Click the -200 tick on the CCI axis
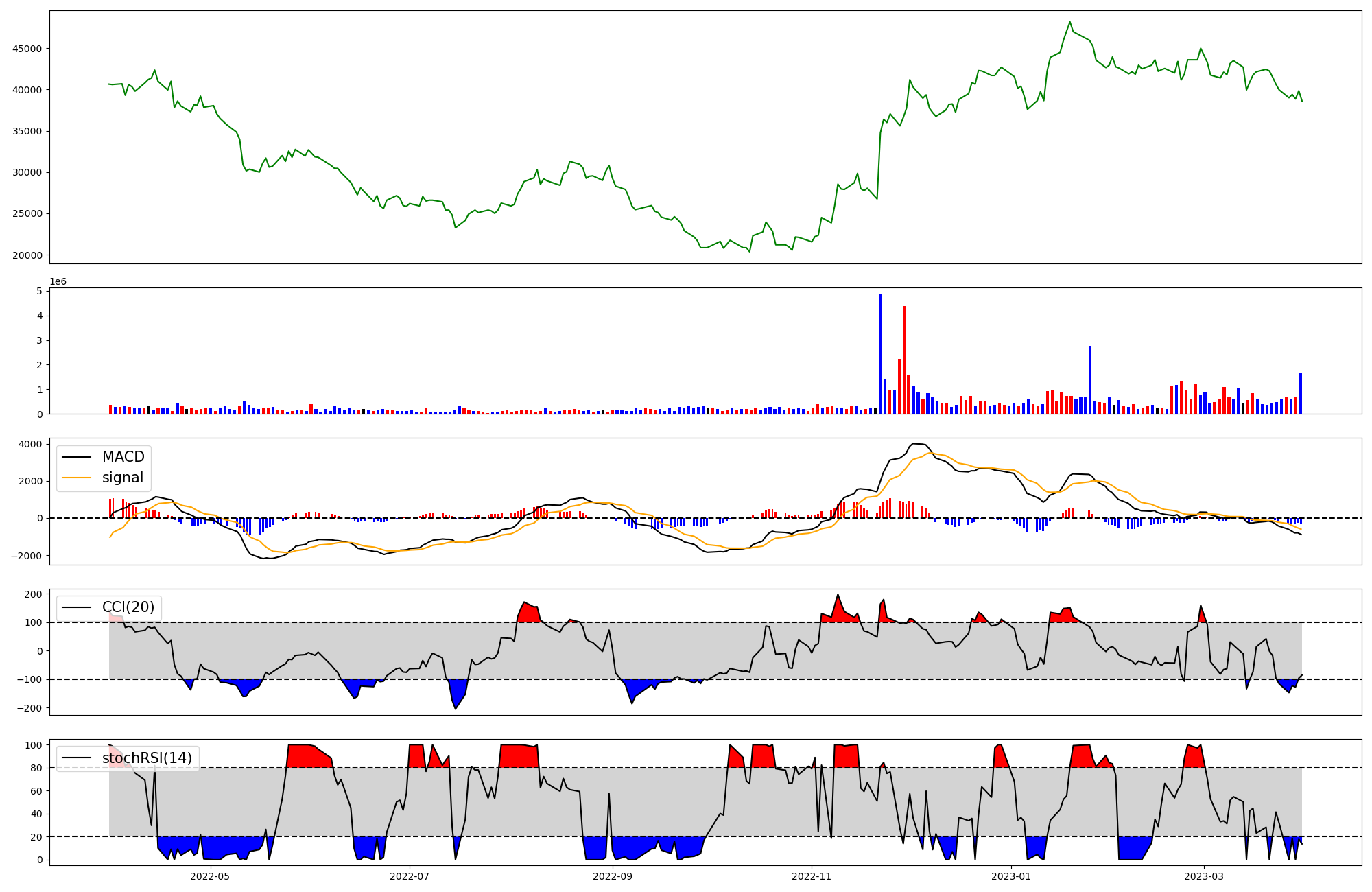The height and width of the screenshot is (892, 1372). [x=30, y=708]
